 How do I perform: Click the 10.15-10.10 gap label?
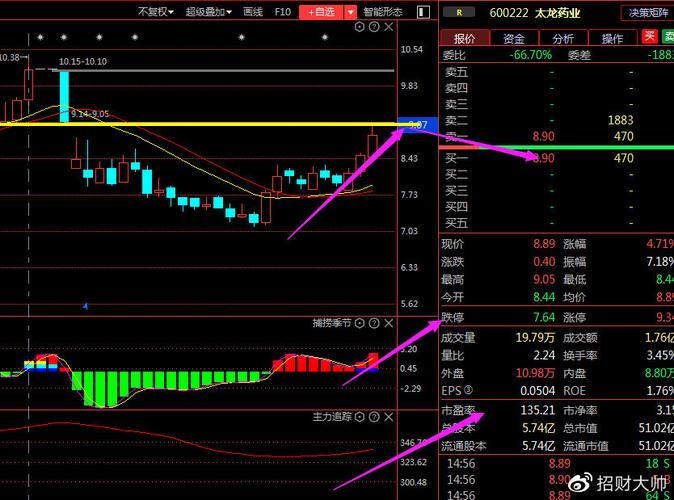pos(83,61)
